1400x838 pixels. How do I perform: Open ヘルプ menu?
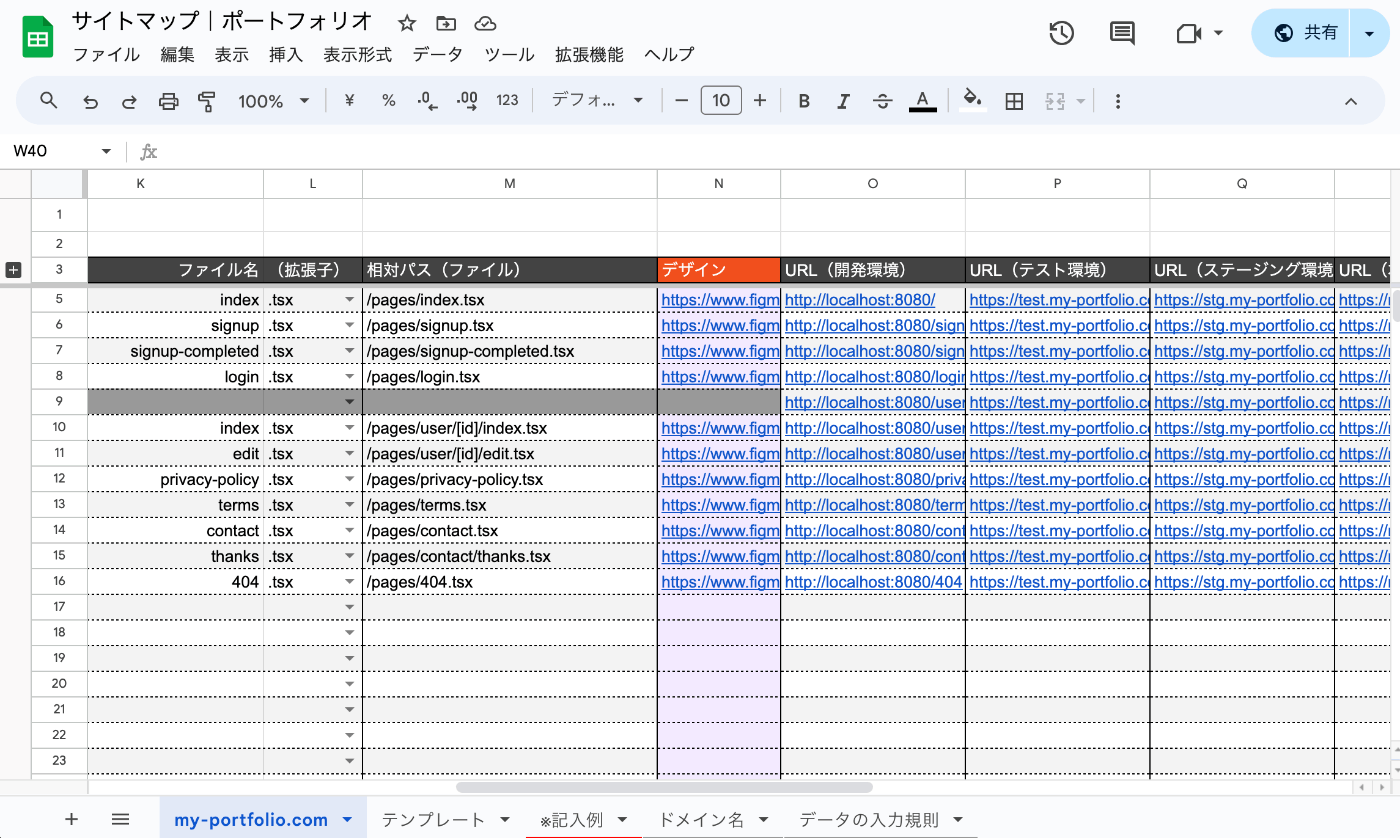pyautogui.click(x=669, y=55)
